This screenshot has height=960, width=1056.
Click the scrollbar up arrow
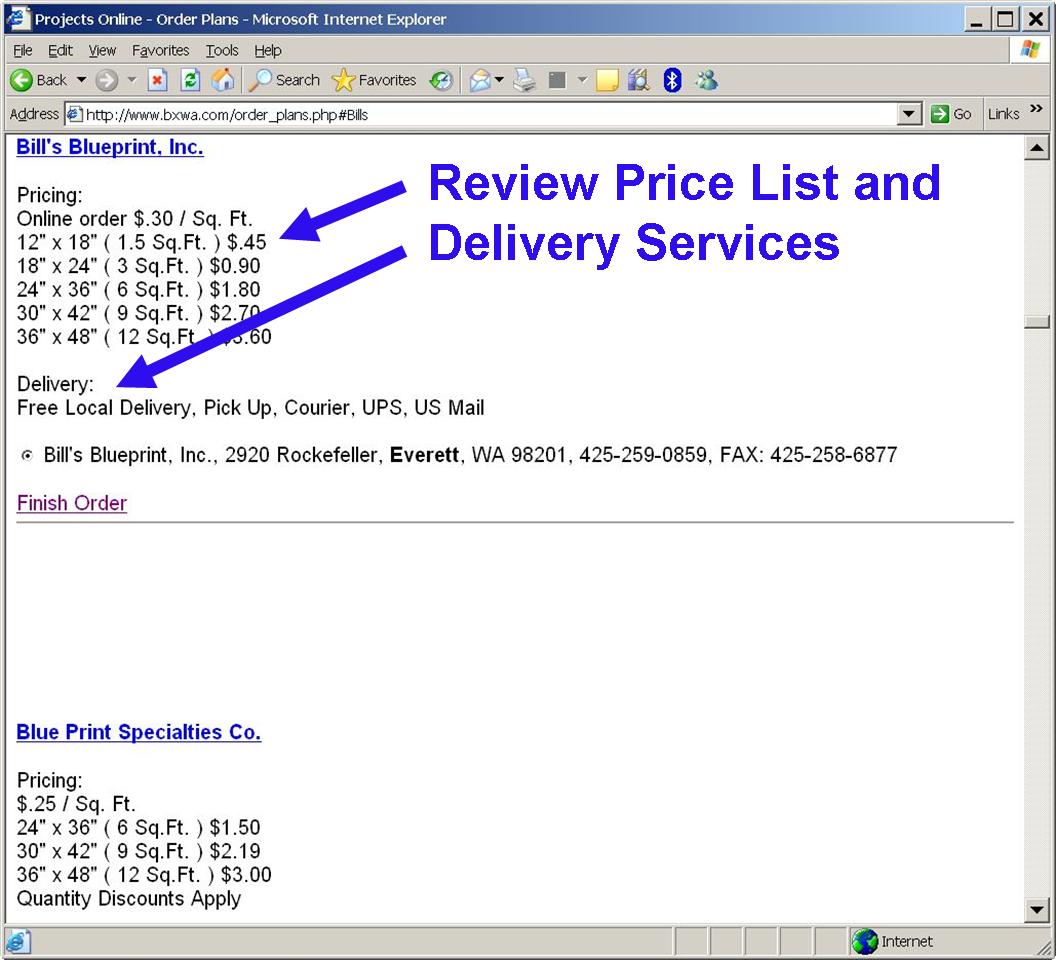coord(1036,148)
